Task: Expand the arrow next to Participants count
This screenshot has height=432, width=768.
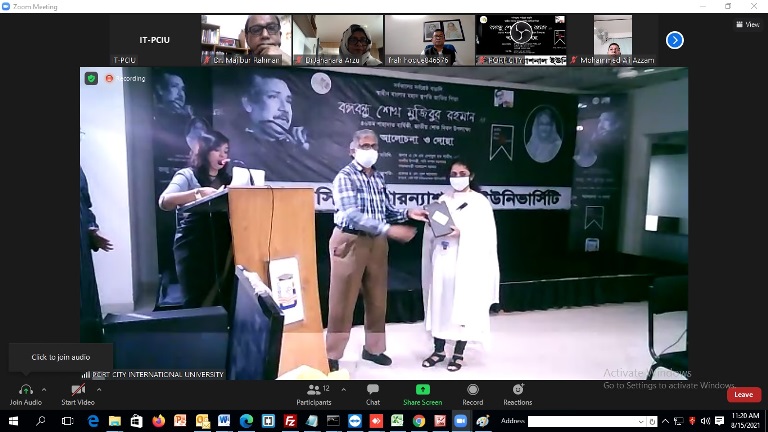Action: pos(343,390)
